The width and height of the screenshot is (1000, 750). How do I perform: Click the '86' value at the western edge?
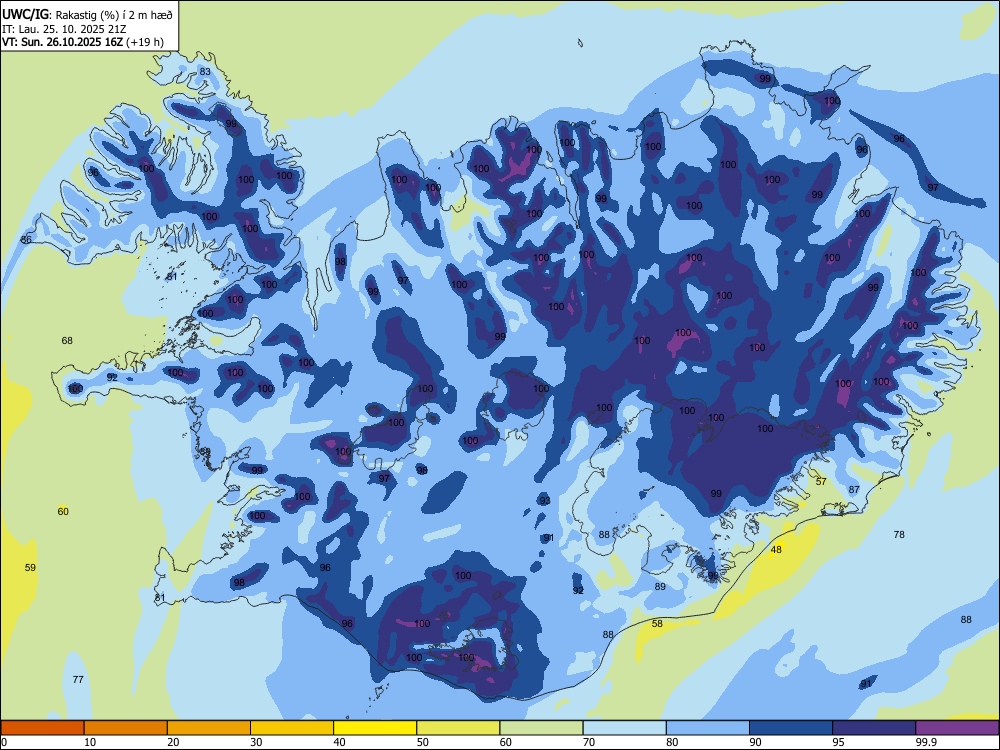[x=26, y=240]
